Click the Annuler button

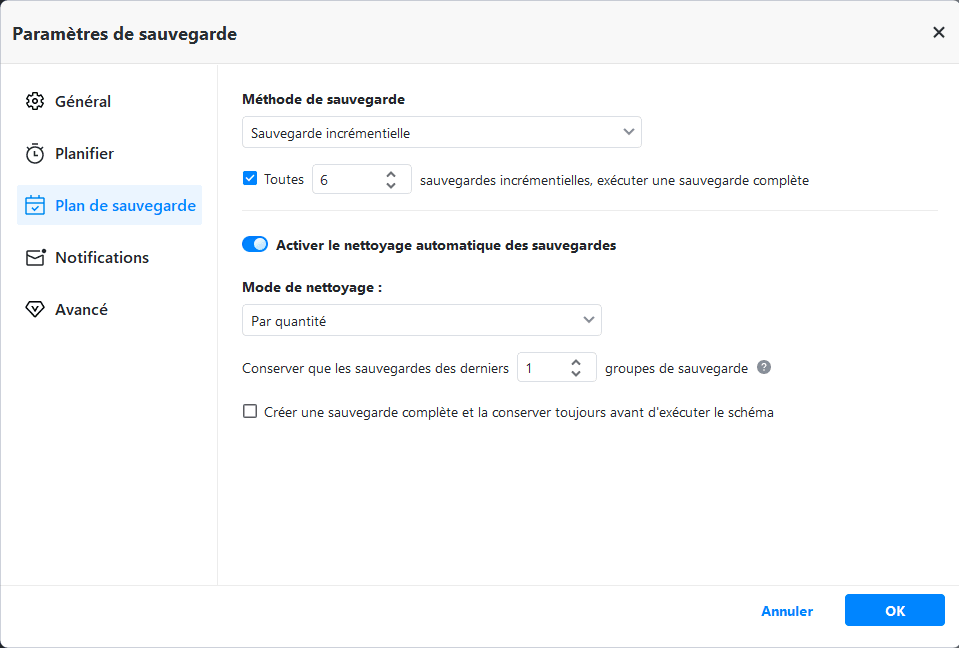pyautogui.click(x=787, y=611)
